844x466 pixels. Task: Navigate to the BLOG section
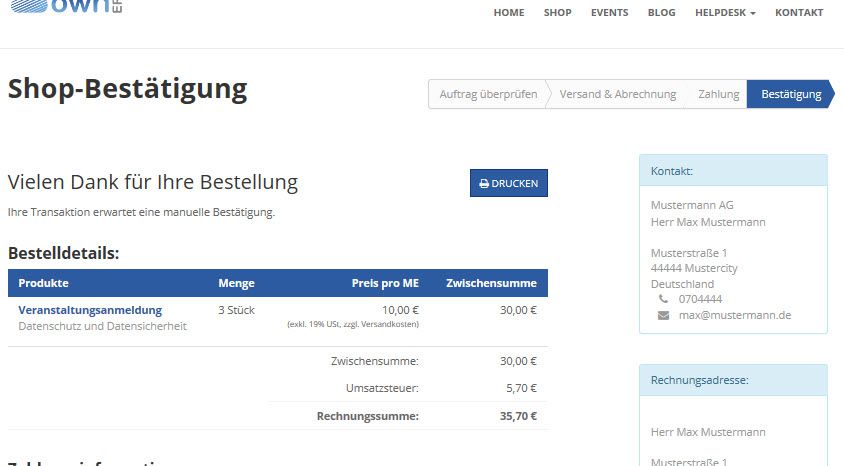661,13
